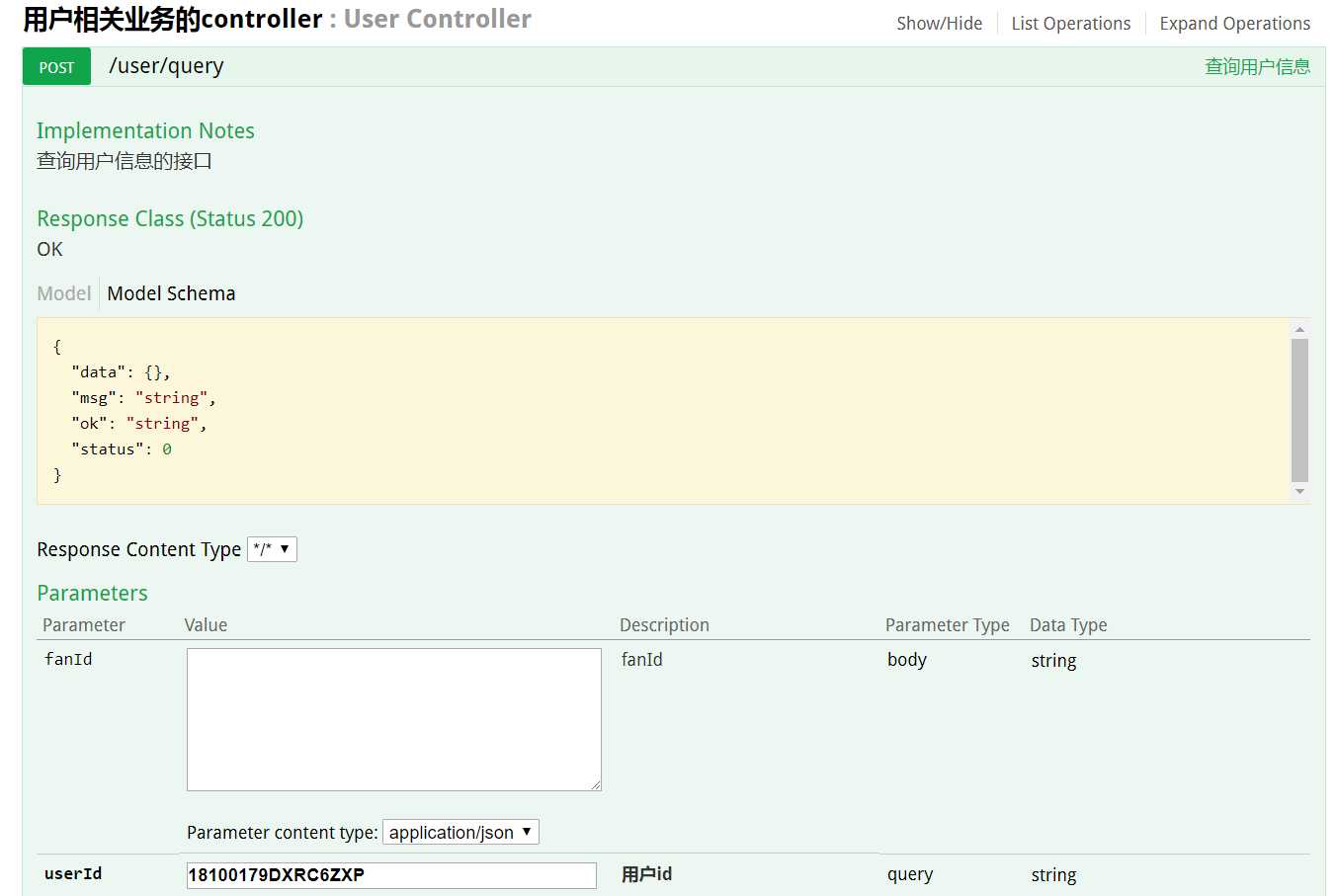Toggle the /user/query endpoint path
The image size is (1336, 896).
pos(166,66)
